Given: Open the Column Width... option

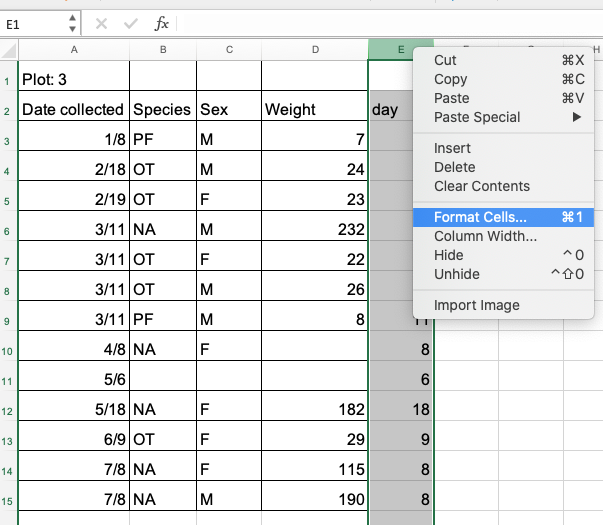Looking at the screenshot, I should (485, 236).
